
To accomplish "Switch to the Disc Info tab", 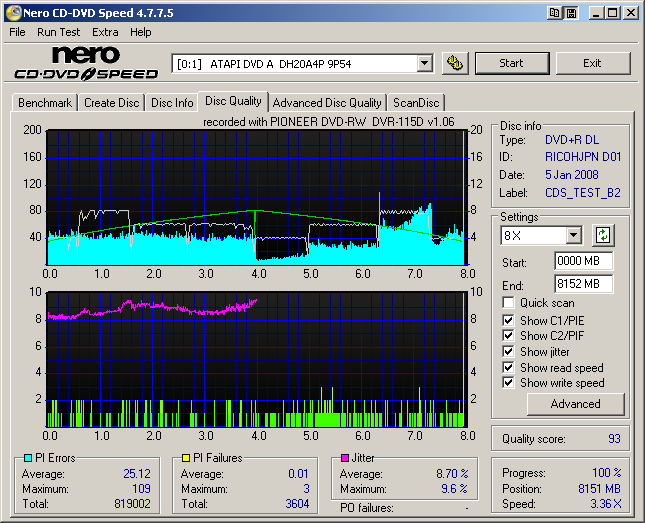I will [x=172, y=102].
